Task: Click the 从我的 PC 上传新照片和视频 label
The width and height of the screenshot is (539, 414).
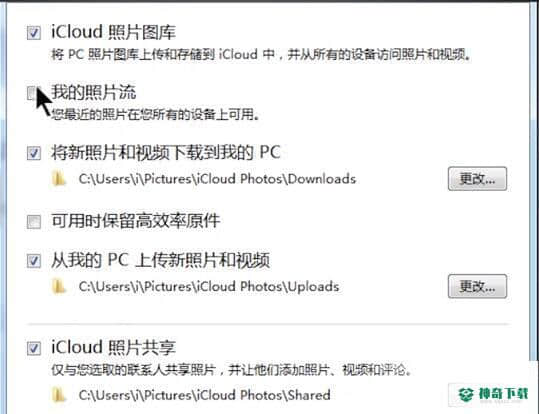Action: 161,260
